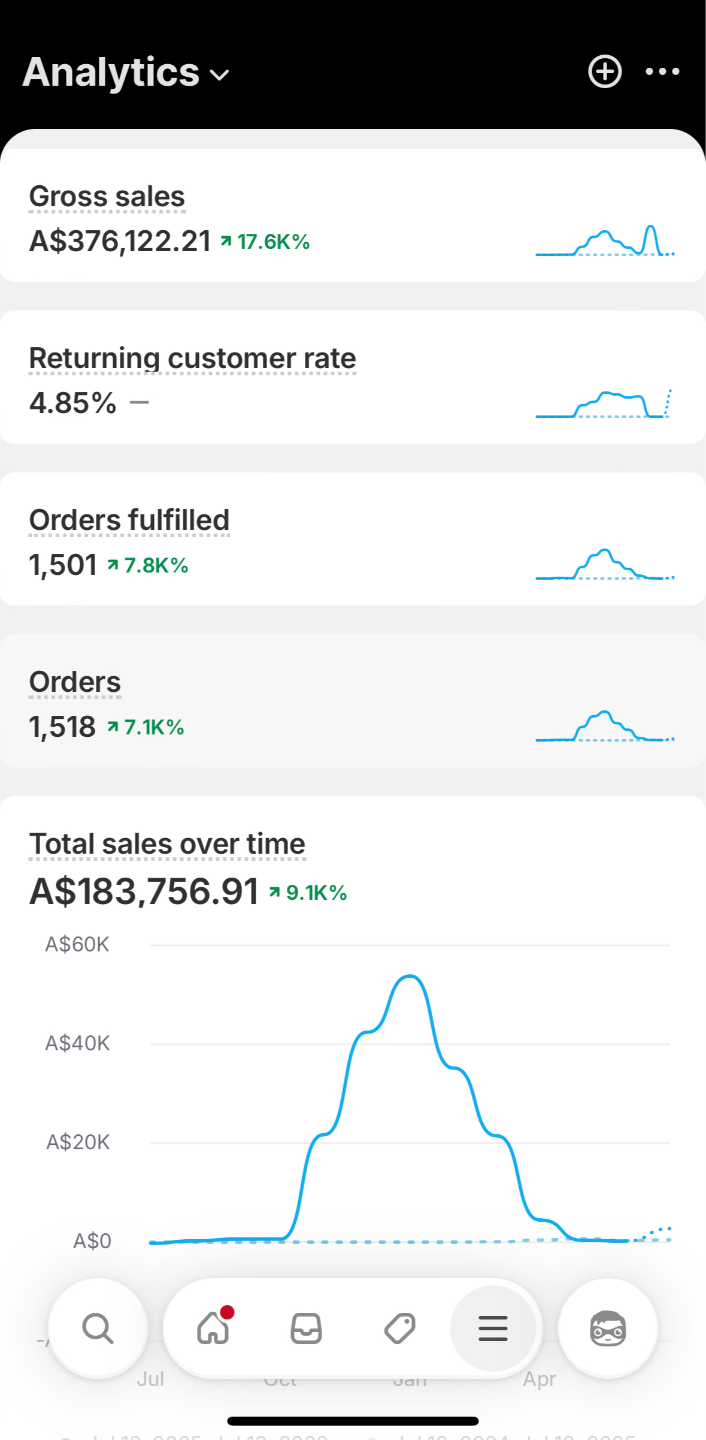Open the Returning customer rate card
706x1440 pixels.
(353, 377)
